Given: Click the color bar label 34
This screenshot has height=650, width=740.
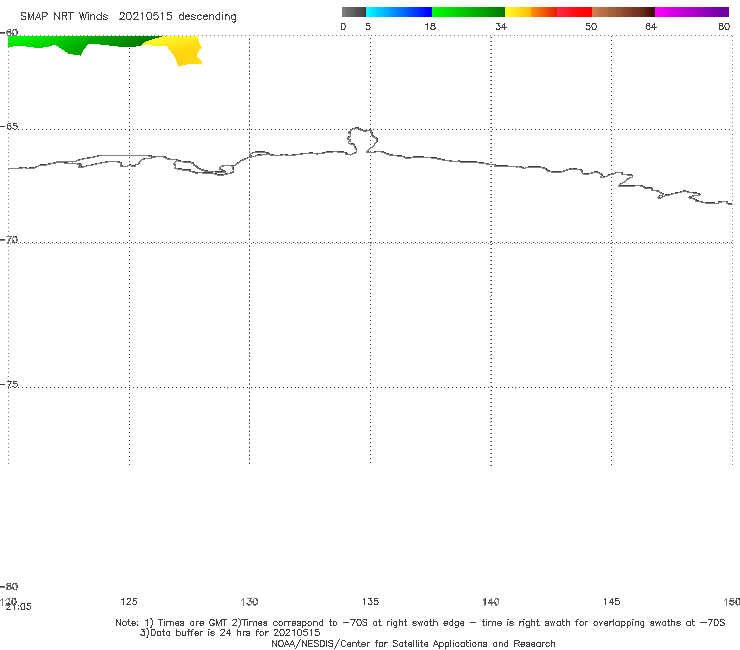Looking at the screenshot, I should pos(501,26).
